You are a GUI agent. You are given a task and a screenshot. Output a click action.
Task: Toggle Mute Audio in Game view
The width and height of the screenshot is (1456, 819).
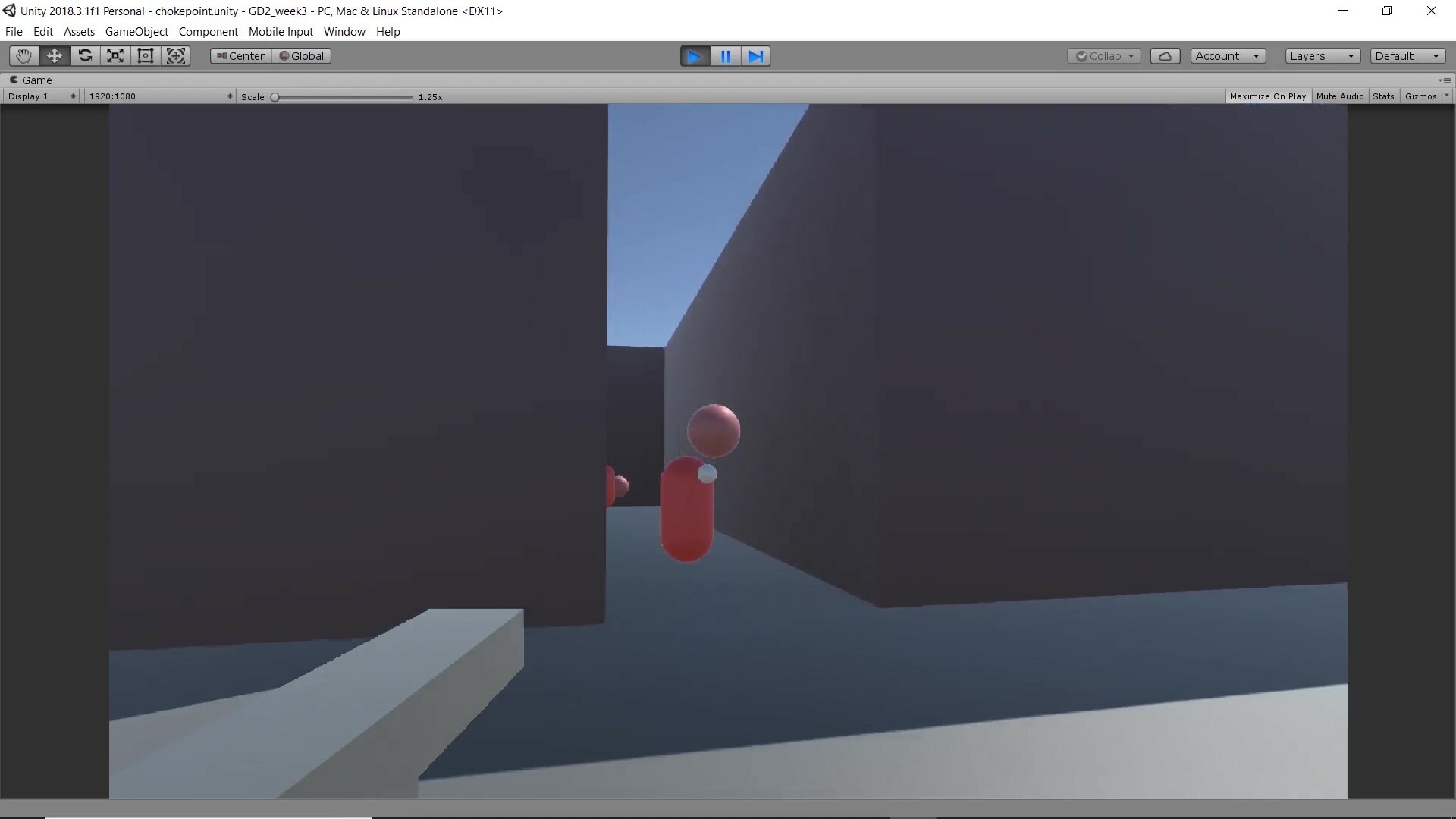pos(1339,96)
